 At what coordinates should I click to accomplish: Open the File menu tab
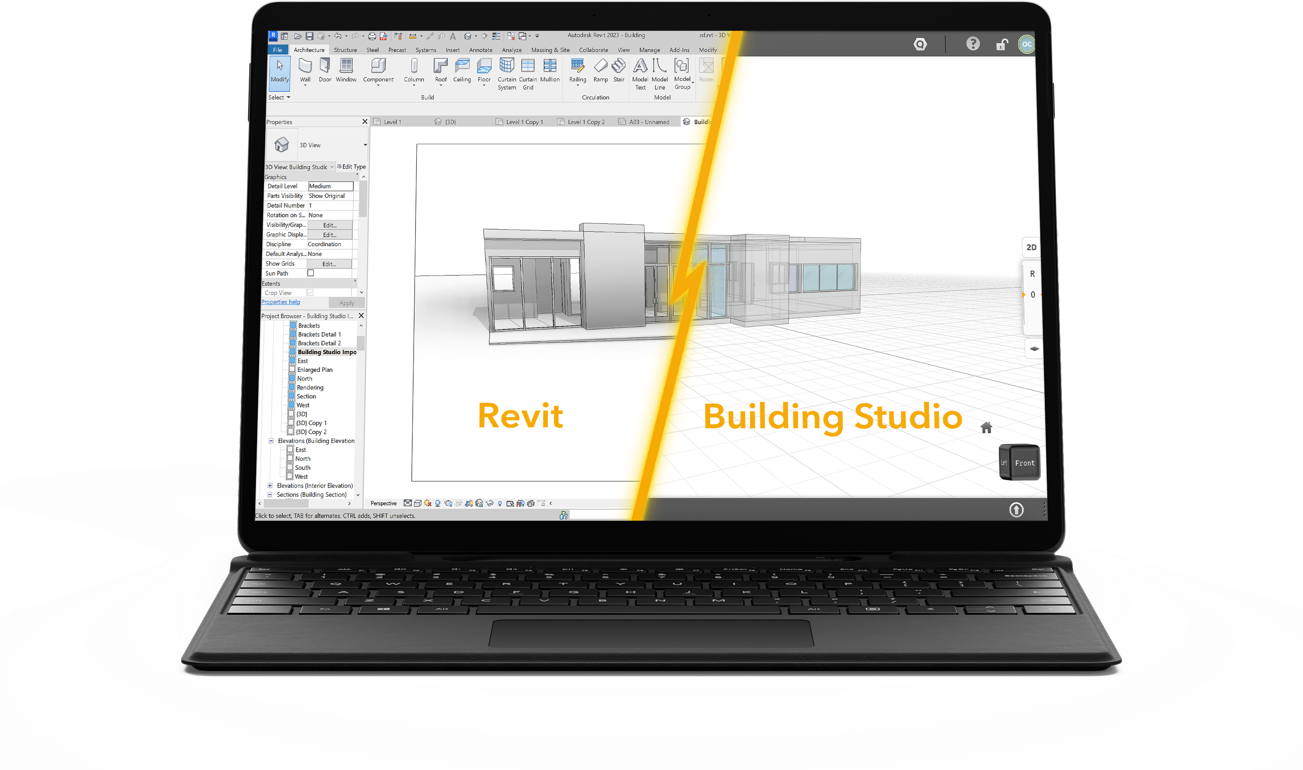pos(277,50)
